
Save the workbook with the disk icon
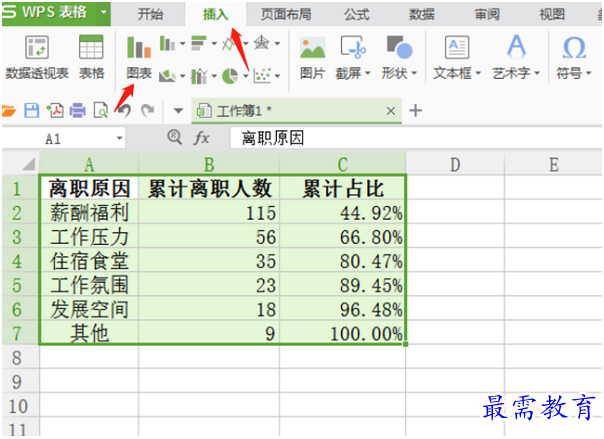click(x=32, y=111)
